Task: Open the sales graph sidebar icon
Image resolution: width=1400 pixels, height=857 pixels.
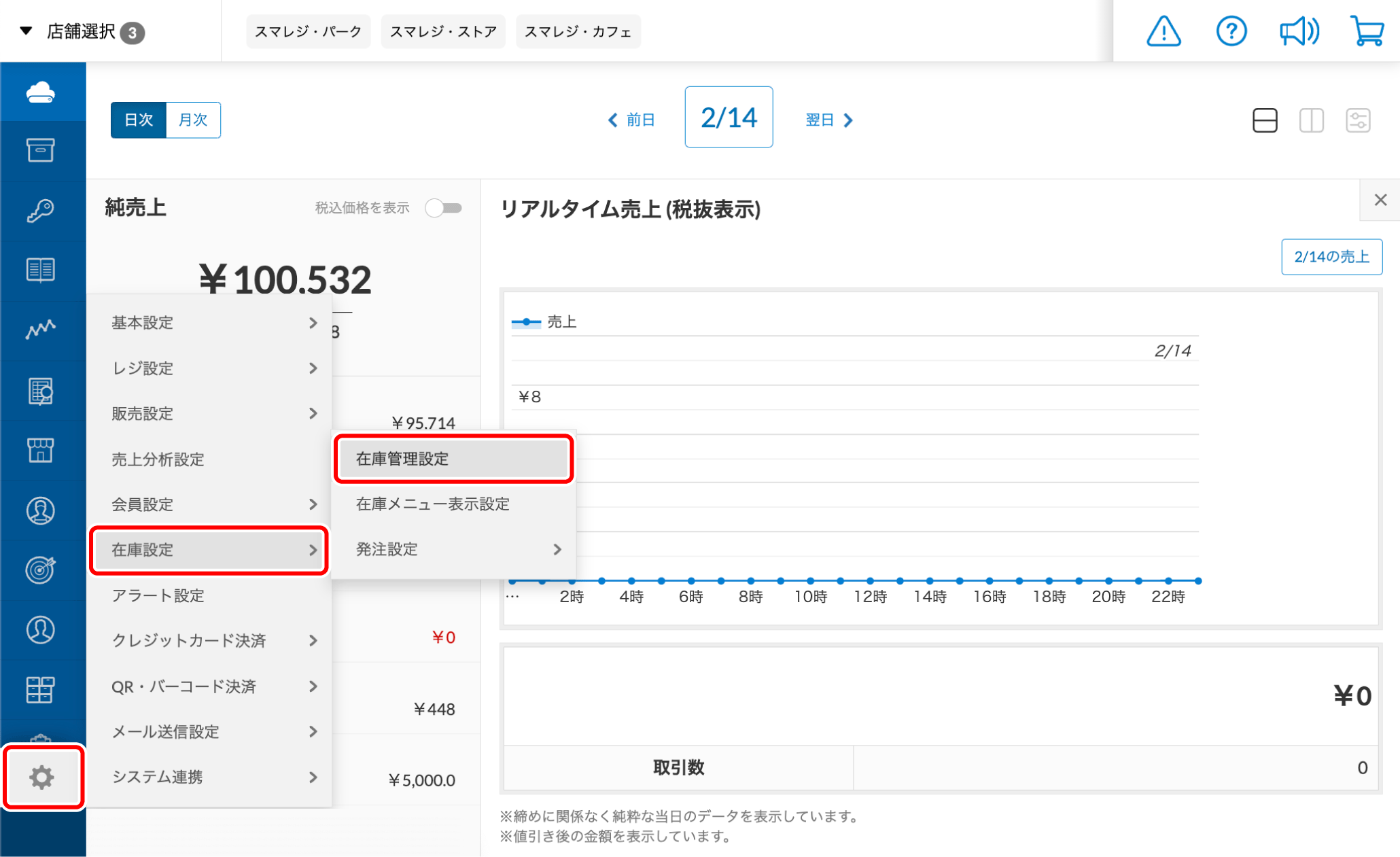Action: click(41, 330)
